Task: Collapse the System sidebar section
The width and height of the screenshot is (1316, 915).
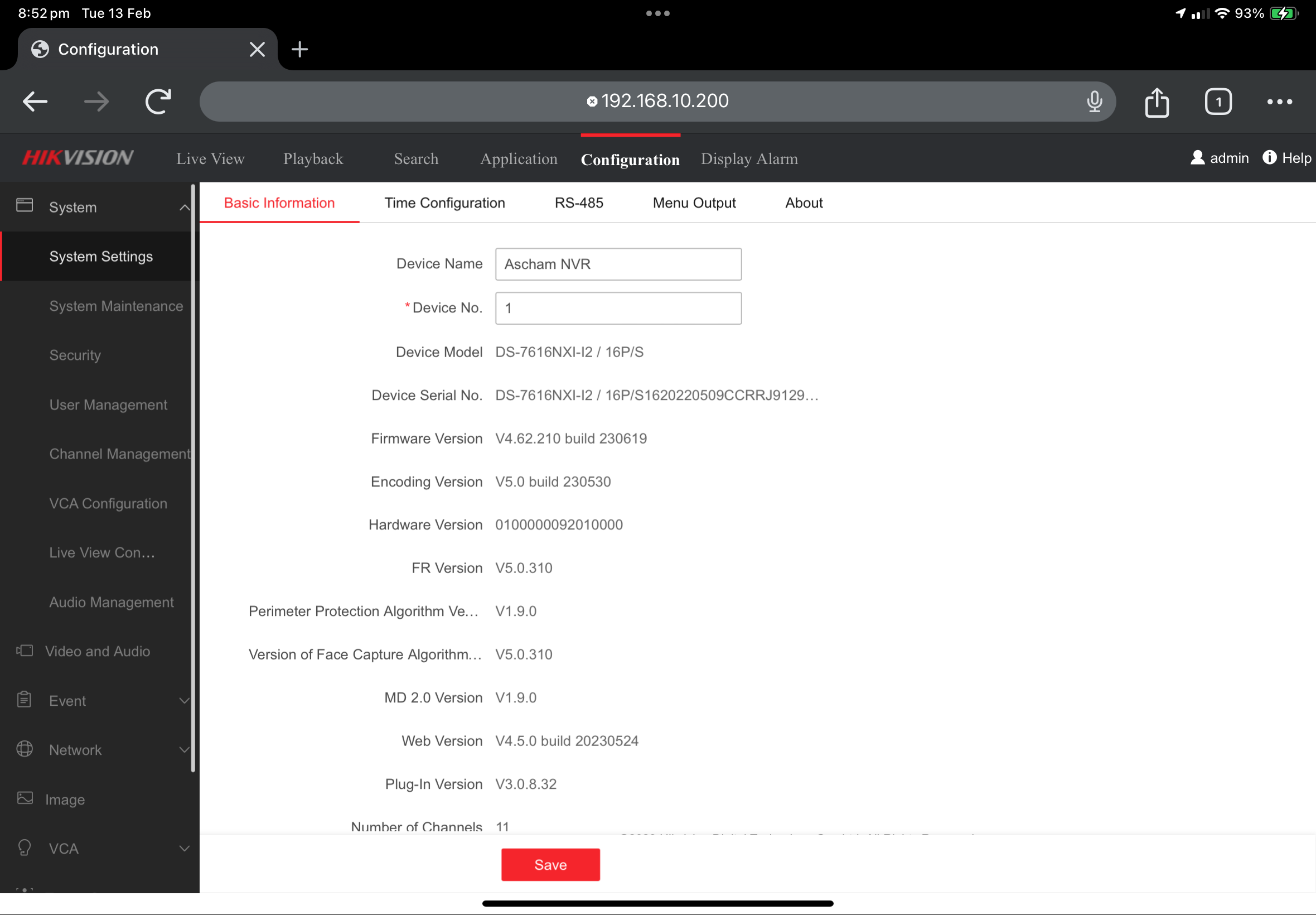Action: click(184, 208)
